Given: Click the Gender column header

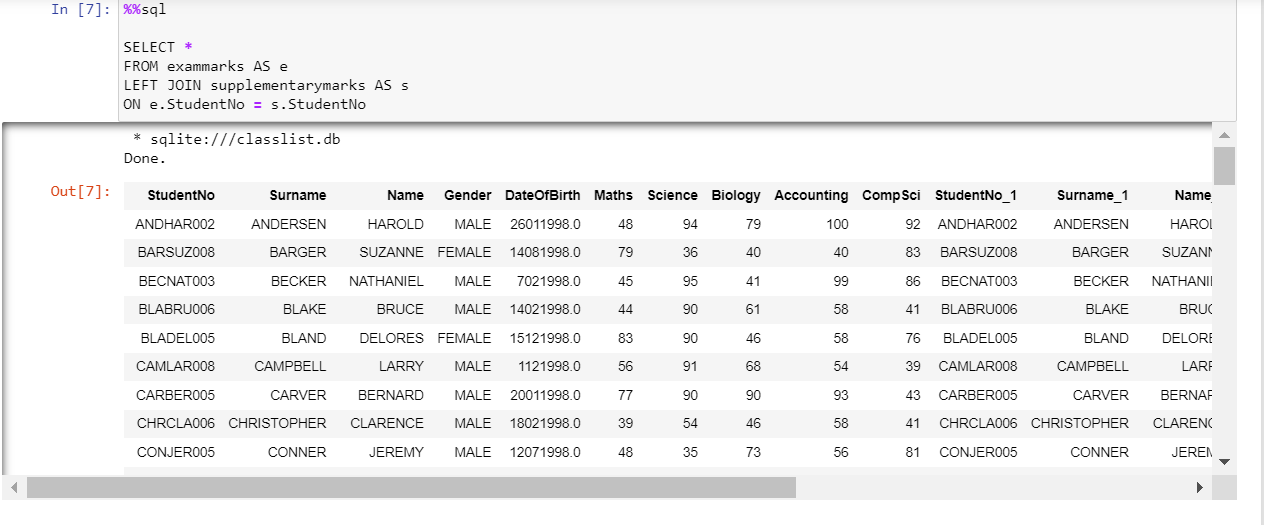Looking at the screenshot, I should click(468, 195).
